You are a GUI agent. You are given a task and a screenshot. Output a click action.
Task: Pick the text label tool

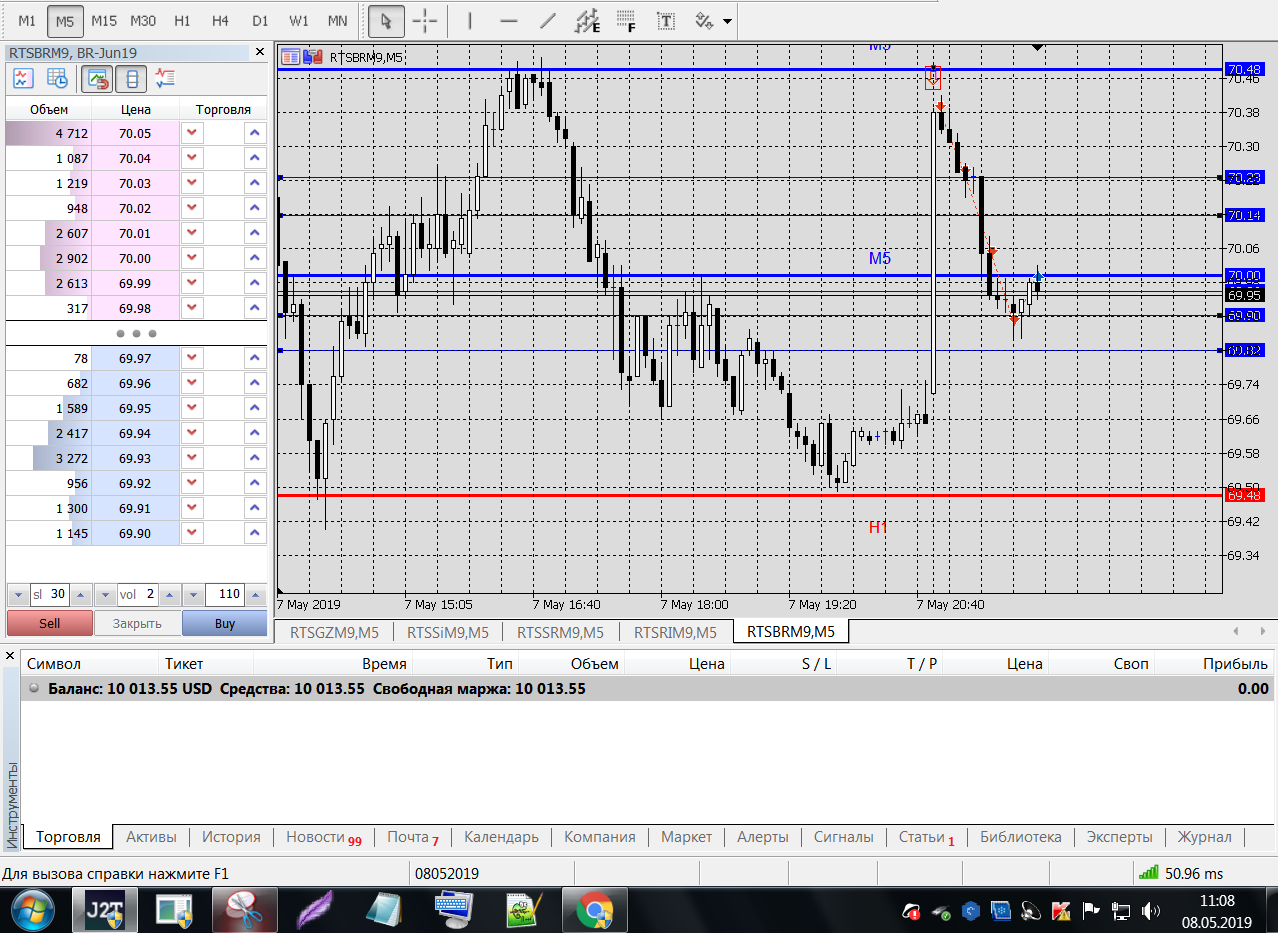pyautogui.click(x=665, y=21)
